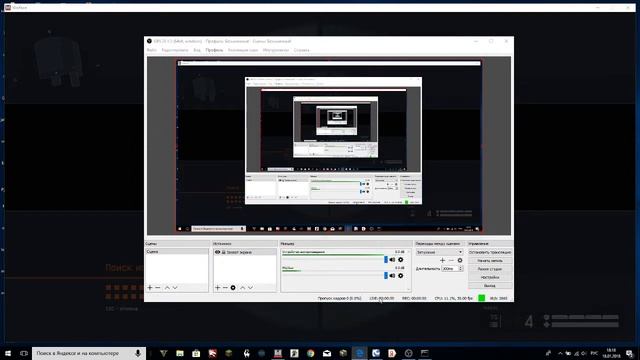Click the Пропуск кадров status bar text

pos(339,298)
